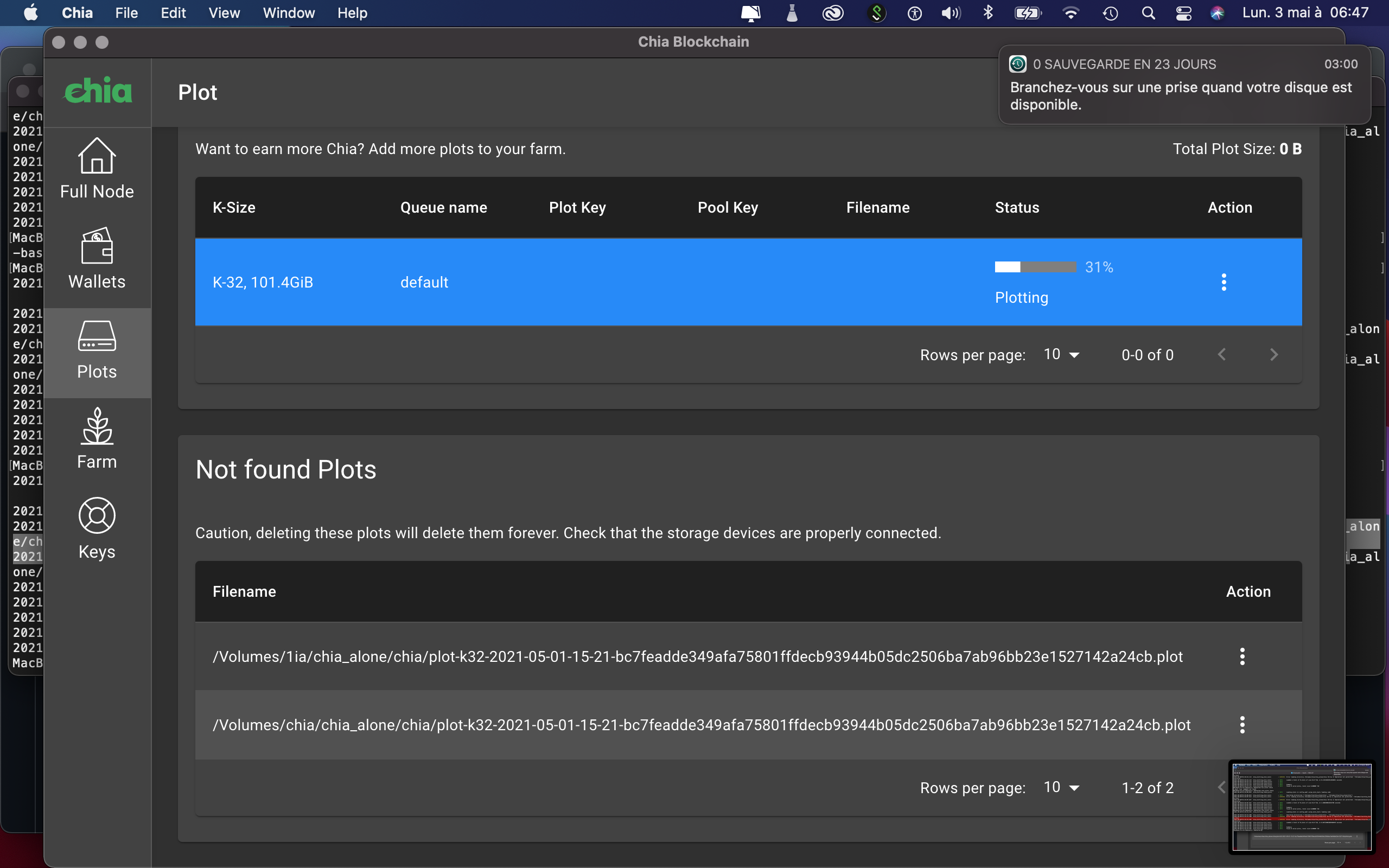The height and width of the screenshot is (868, 1389).
Task: Open Time Machine menu bar icon
Action: (x=1110, y=12)
